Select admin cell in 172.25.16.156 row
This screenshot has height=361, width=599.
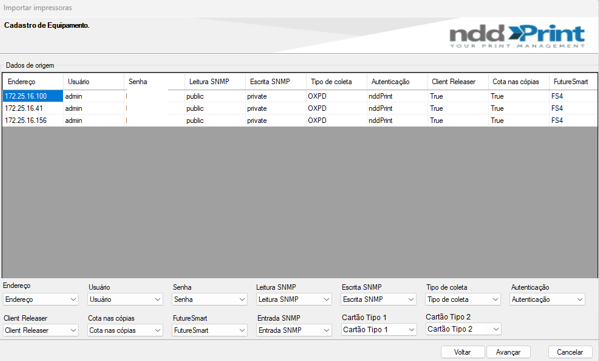(94, 120)
